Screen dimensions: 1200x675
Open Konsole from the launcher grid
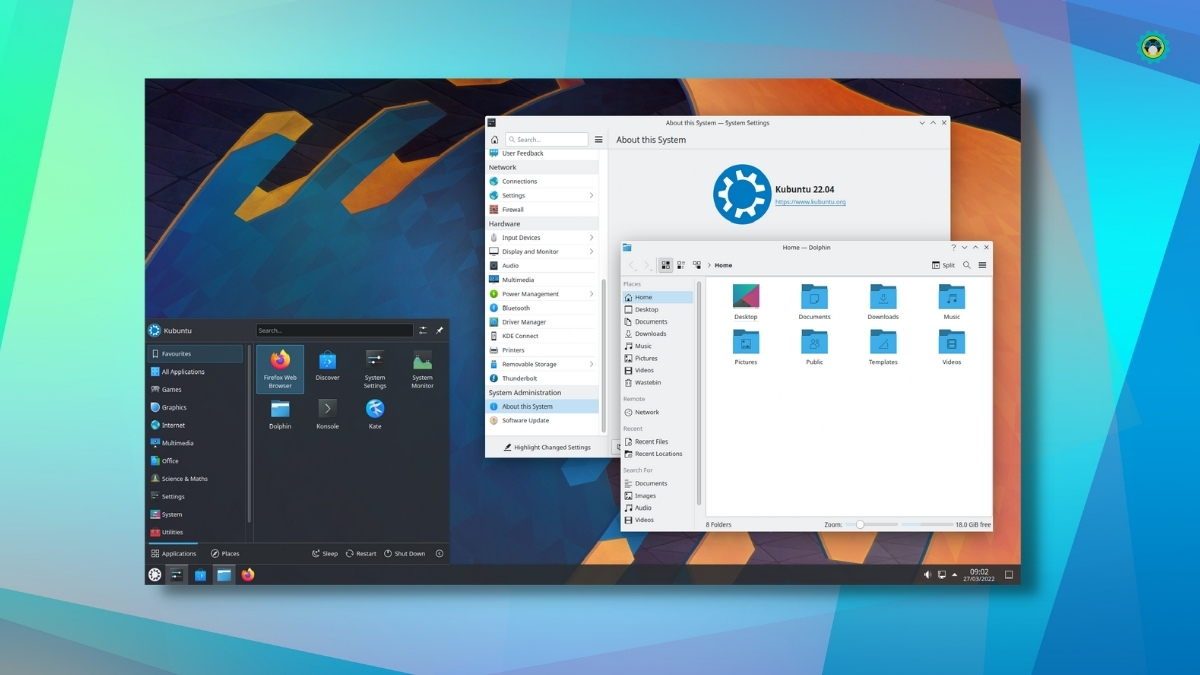[x=327, y=412]
